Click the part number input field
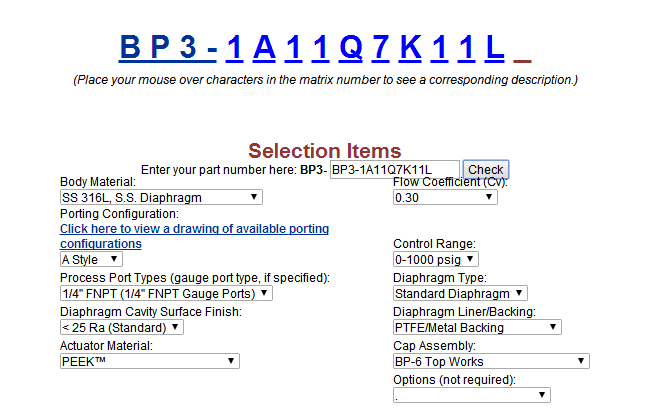The width and height of the screenshot is (653, 412). 394,170
